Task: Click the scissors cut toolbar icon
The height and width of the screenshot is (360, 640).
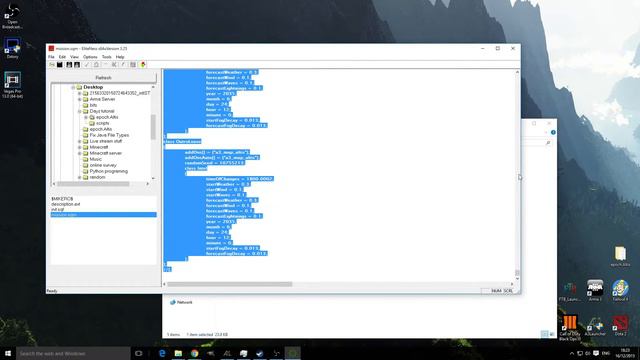Action: pos(114,64)
